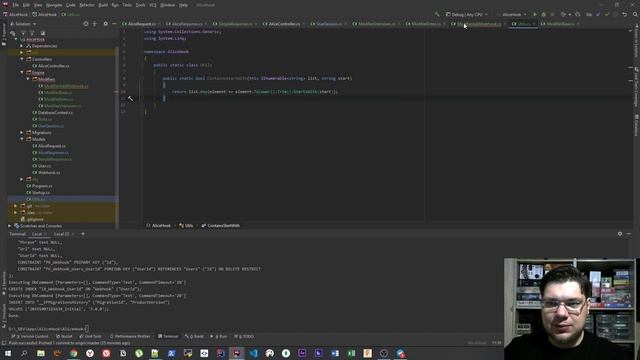Expand Scratches and Consoles node
Image resolution: width=640 pixels, height=360 pixels.
10,226
